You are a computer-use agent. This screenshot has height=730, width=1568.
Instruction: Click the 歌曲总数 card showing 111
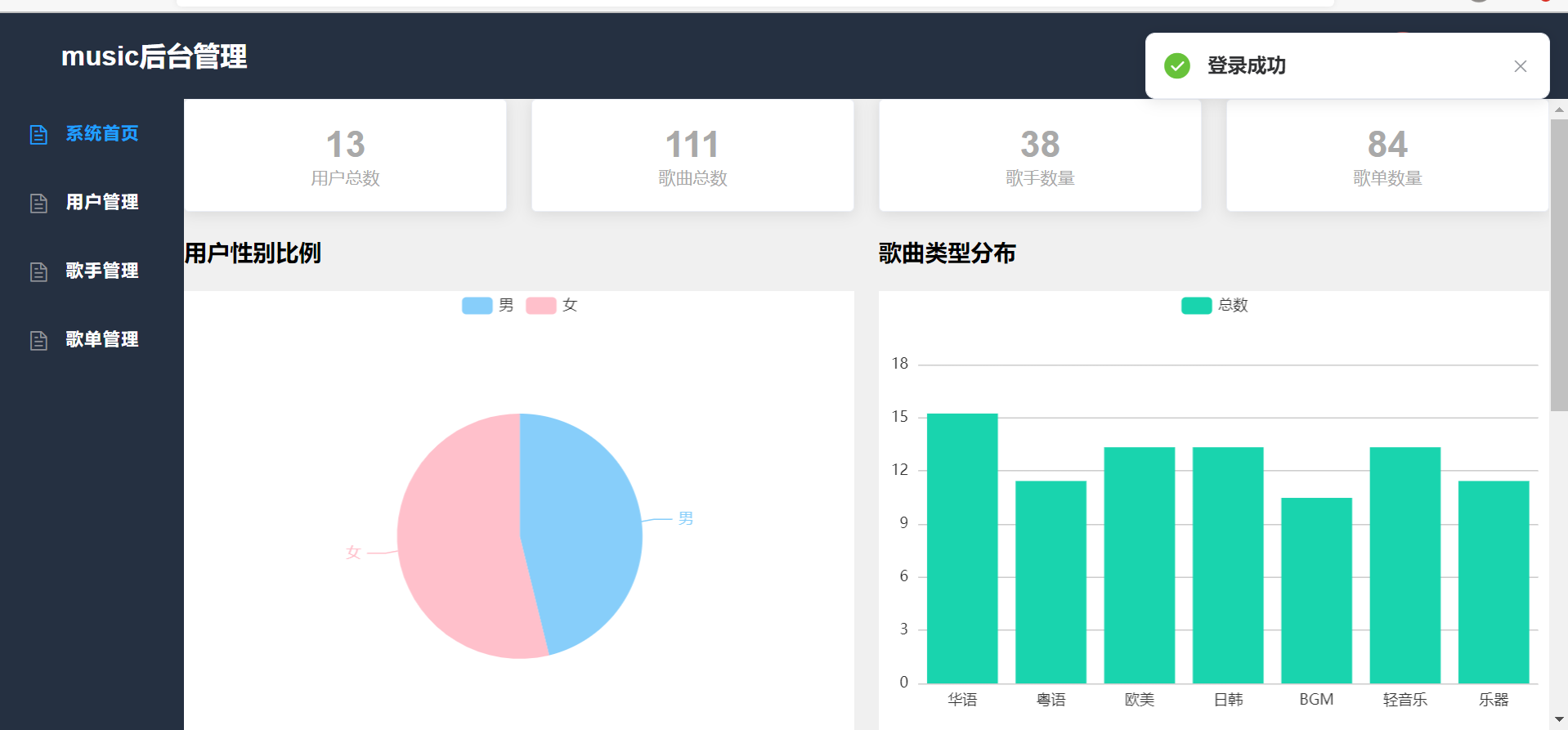click(x=692, y=155)
